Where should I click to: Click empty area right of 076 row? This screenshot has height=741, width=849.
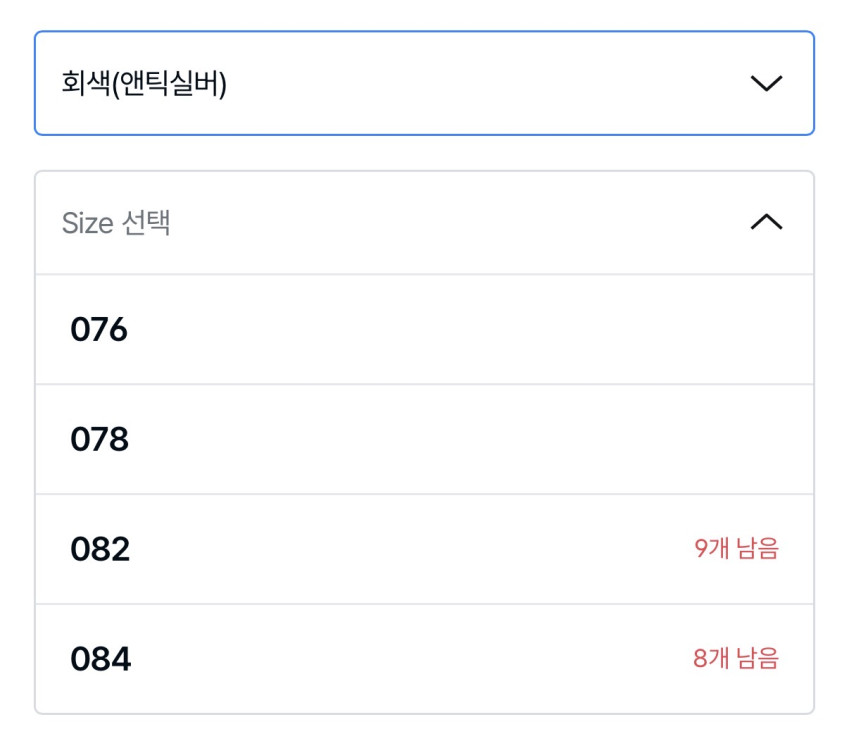[600, 330]
